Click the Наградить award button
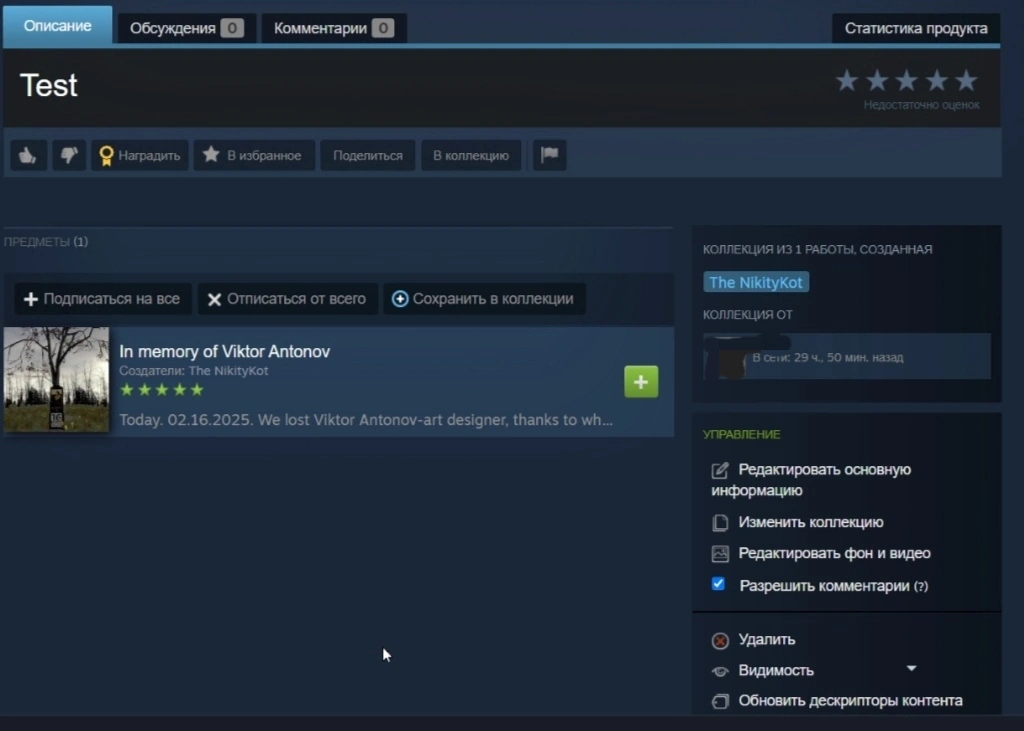 pos(140,155)
